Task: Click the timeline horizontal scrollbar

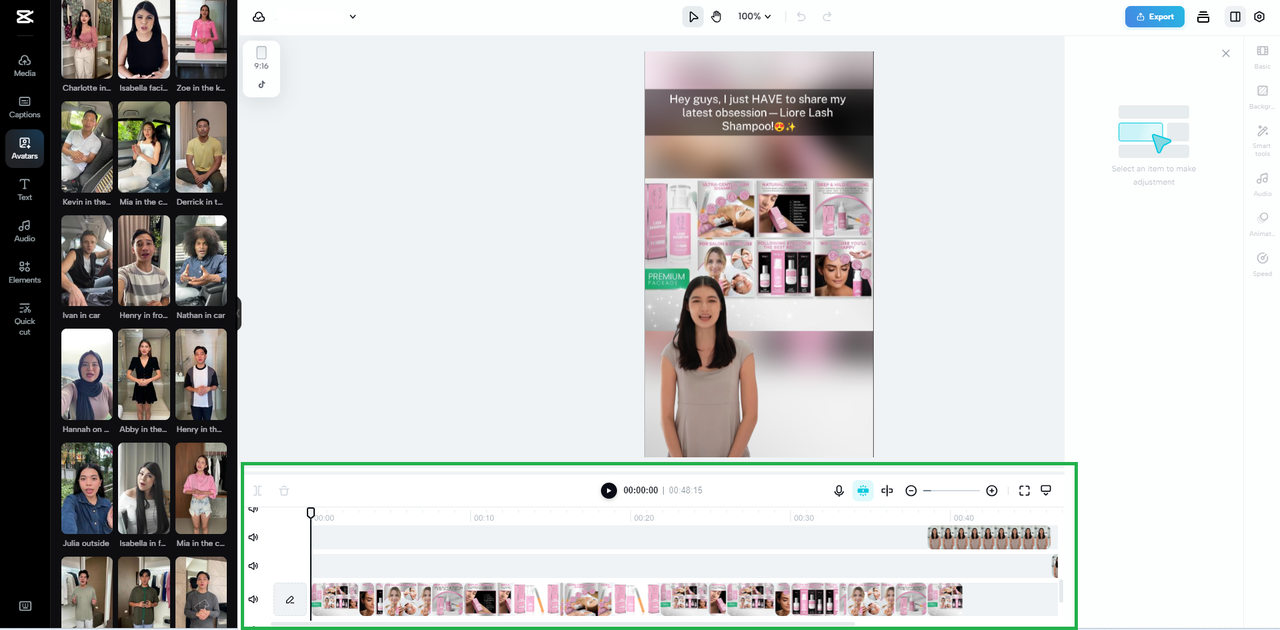Action: [562, 624]
